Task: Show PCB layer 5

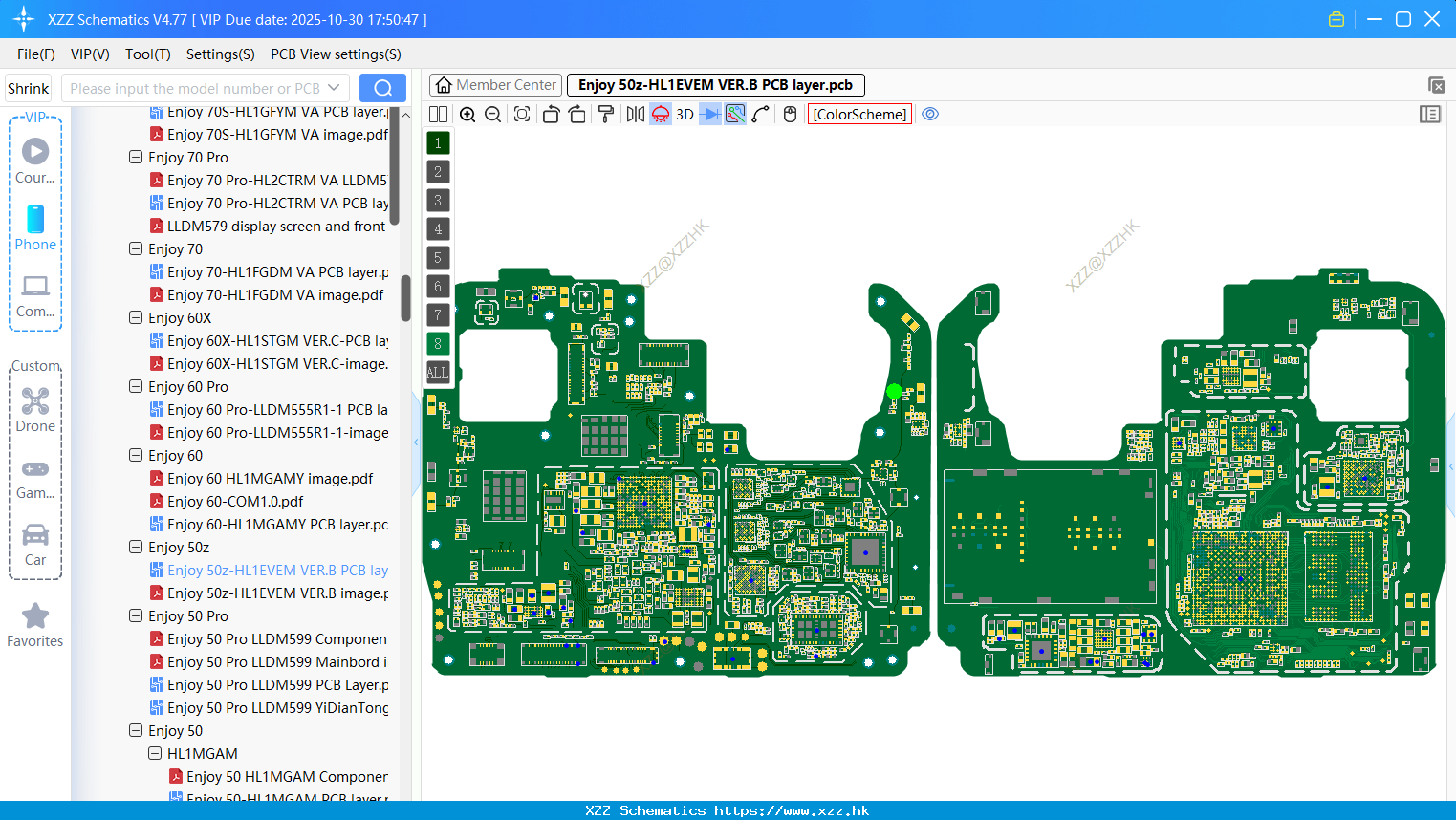Action: pyautogui.click(x=438, y=258)
